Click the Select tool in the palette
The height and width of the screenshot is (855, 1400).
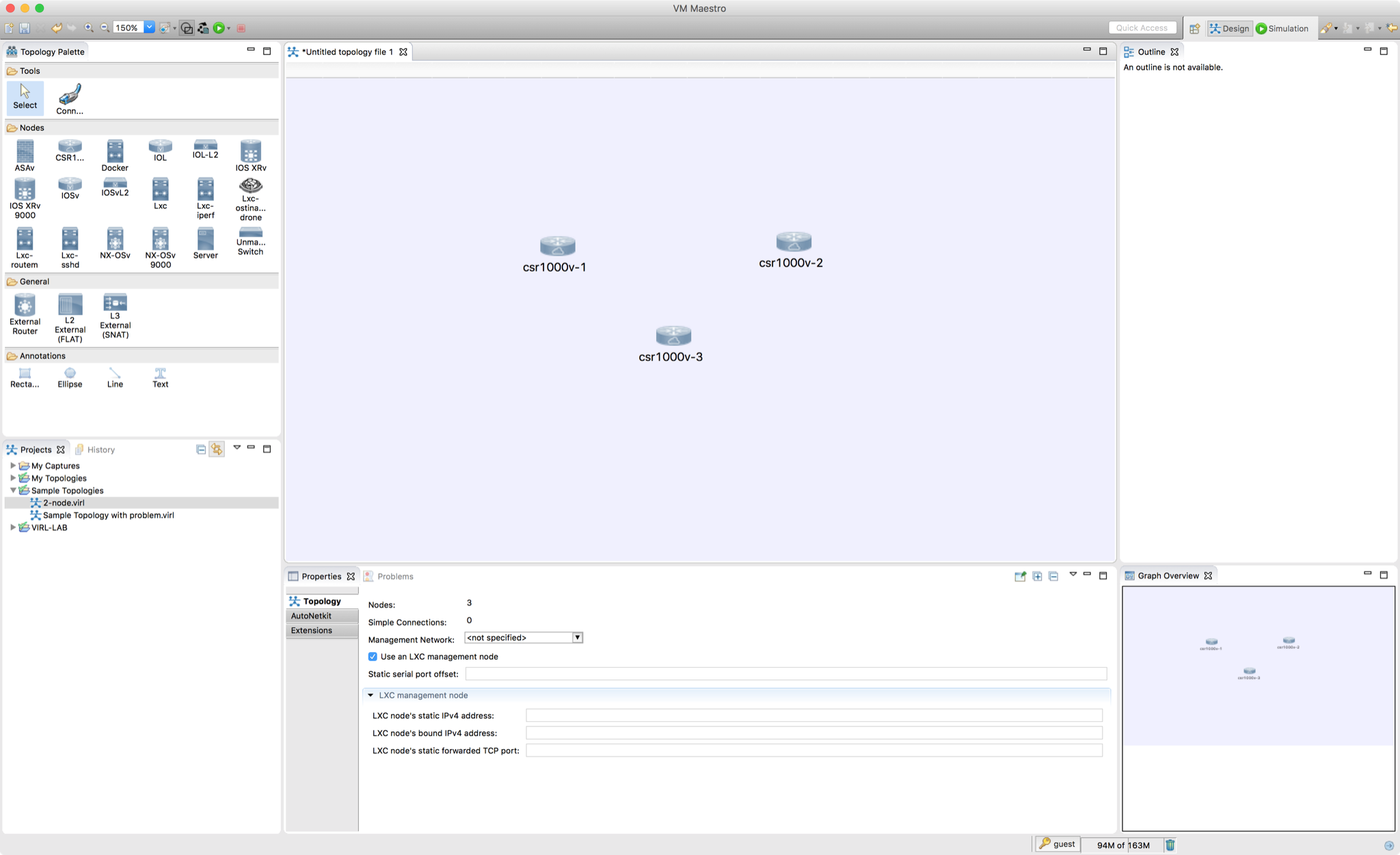click(25, 98)
